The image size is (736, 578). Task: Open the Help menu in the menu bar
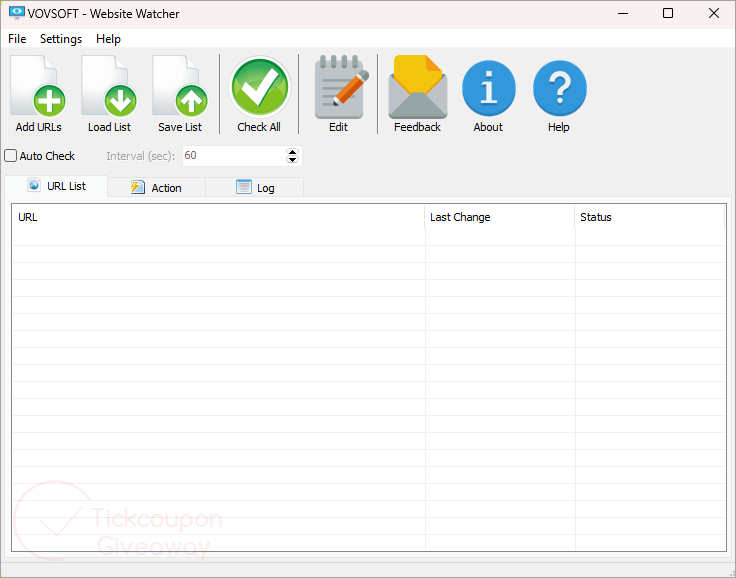click(x=108, y=39)
